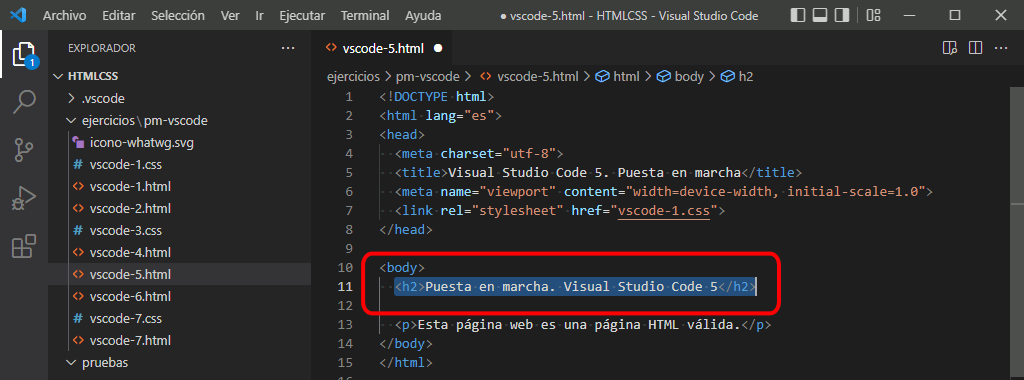Select the vscode-5.html editor tab
This screenshot has height=380, width=1024.
point(384,48)
